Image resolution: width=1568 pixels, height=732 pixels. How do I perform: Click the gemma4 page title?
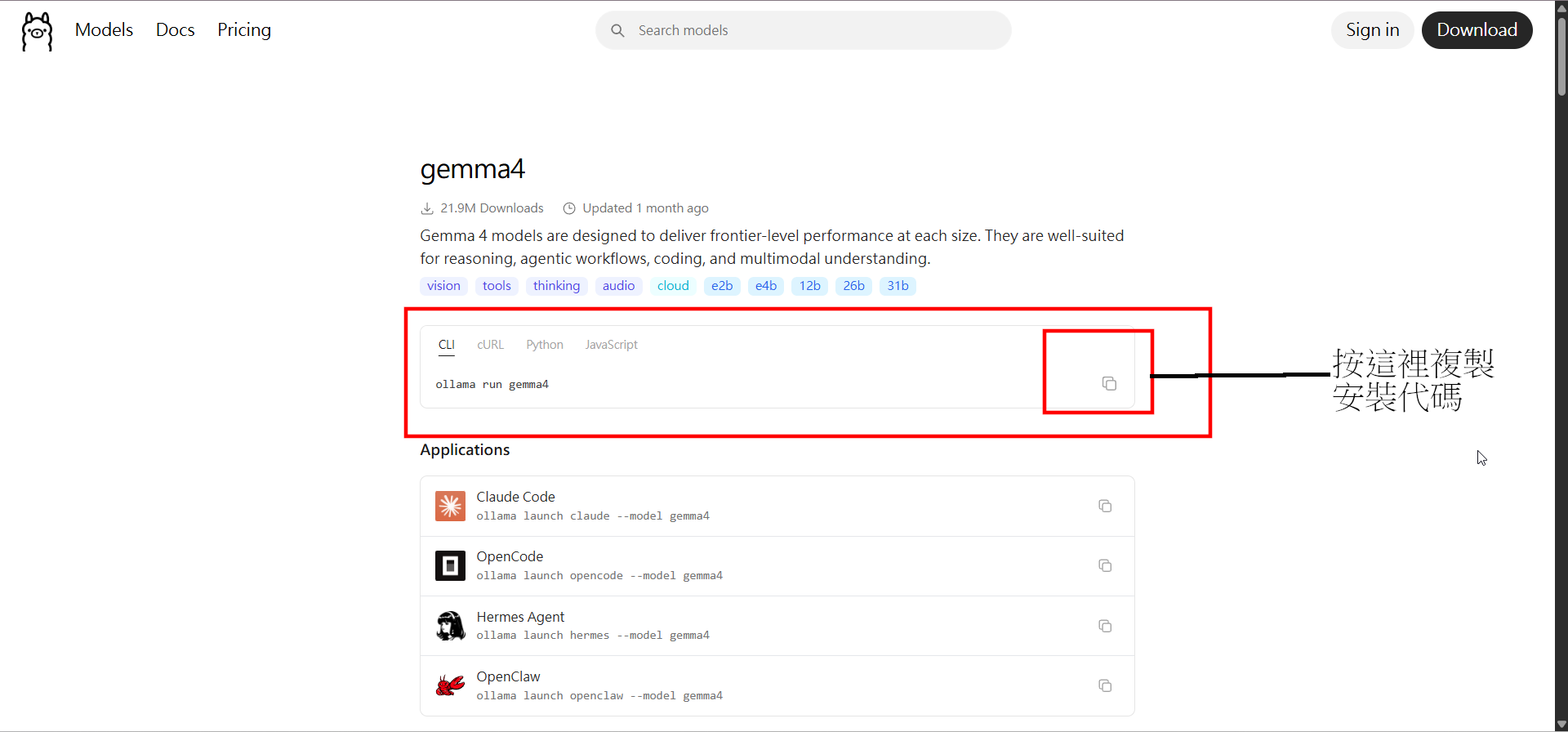pyautogui.click(x=473, y=169)
